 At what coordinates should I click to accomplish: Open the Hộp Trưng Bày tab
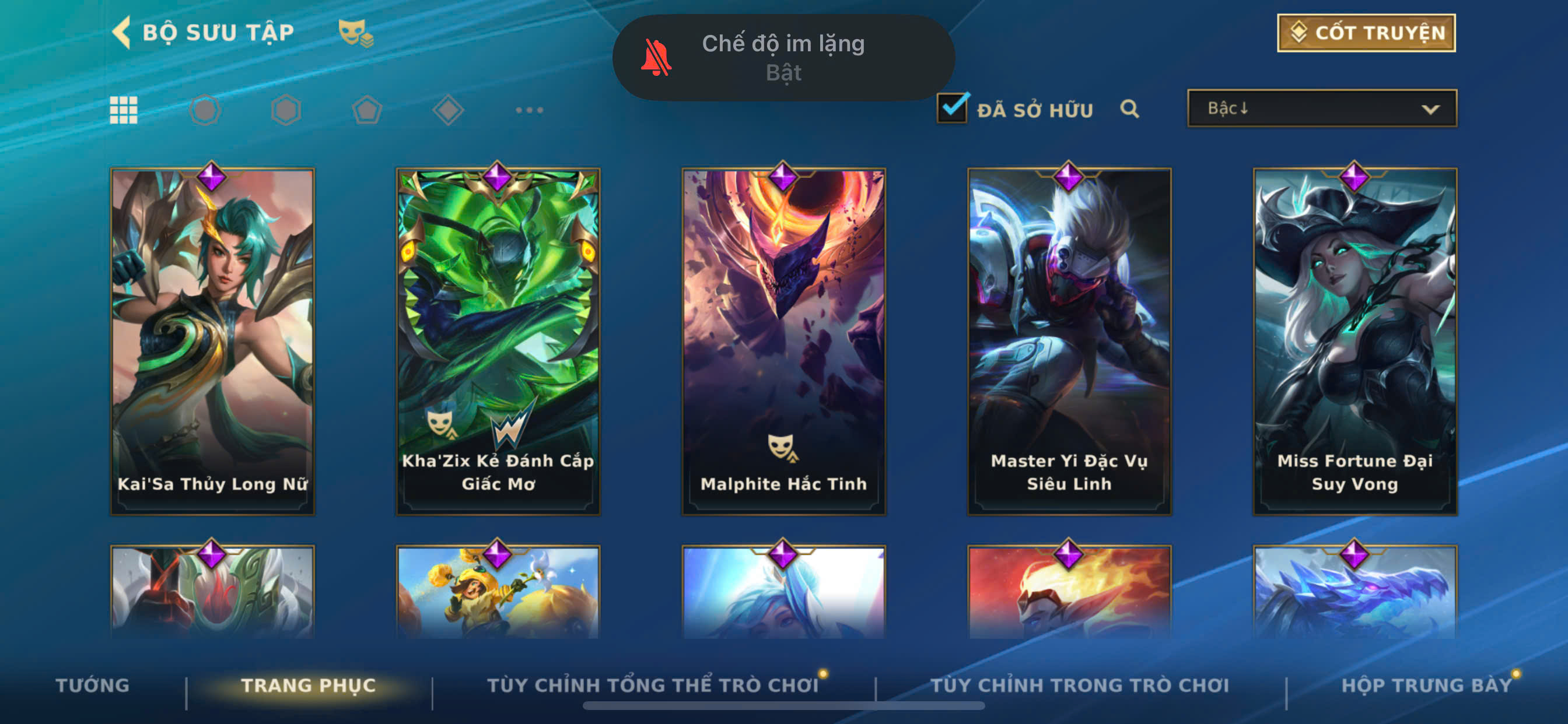(x=1427, y=685)
